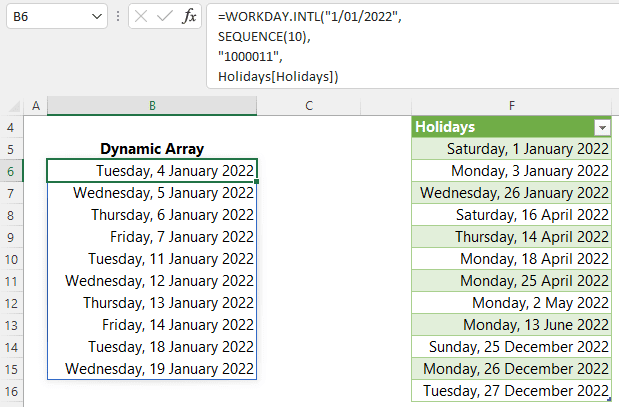Click the Select All corner triangle
619x407 pixels.
(15, 106)
